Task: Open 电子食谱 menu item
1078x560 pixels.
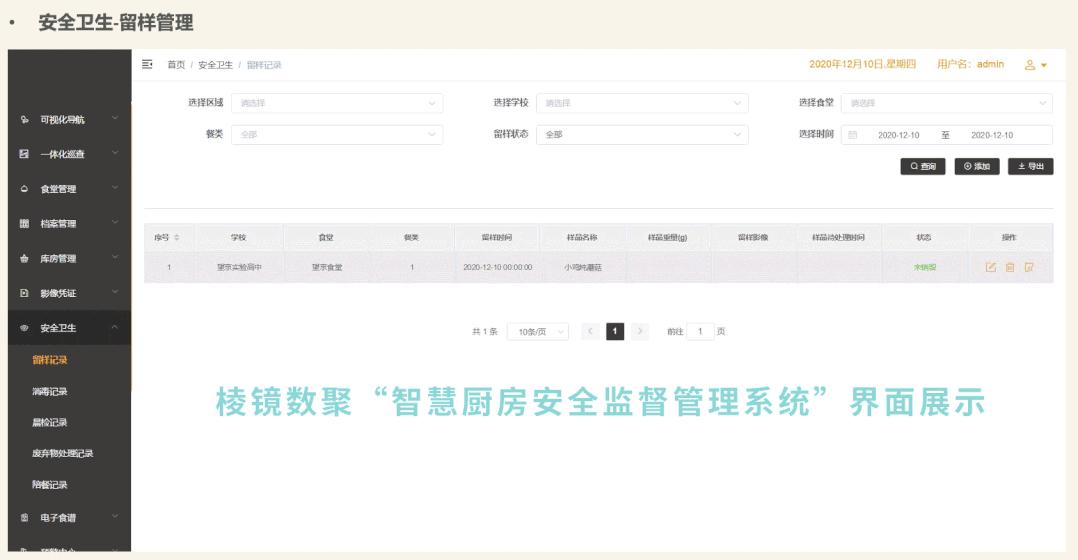Action: click(x=69, y=517)
